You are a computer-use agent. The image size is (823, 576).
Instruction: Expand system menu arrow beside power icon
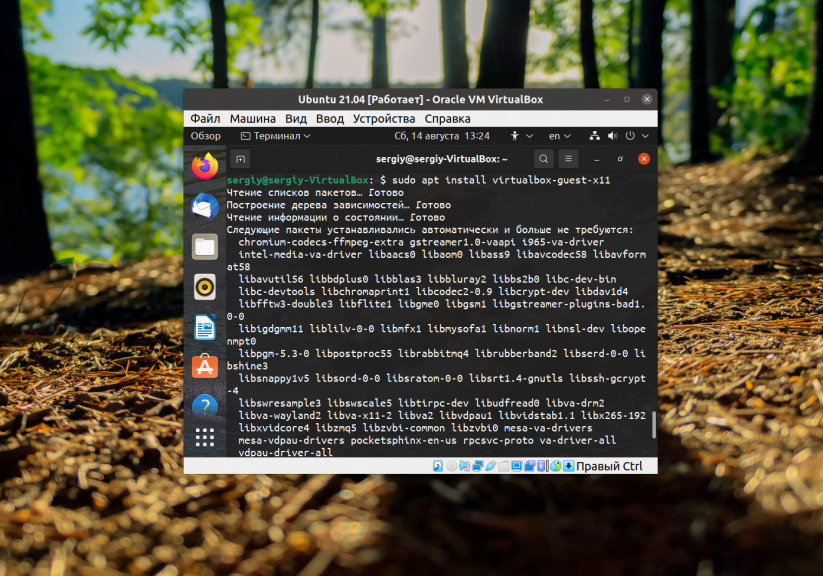[645, 136]
